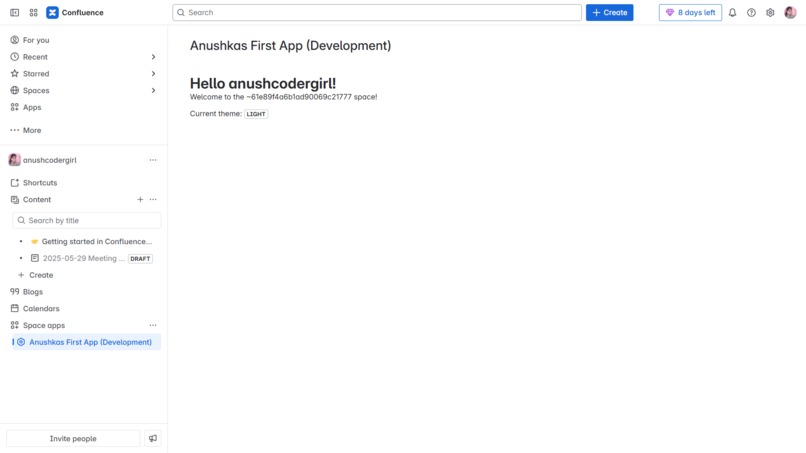The height and width of the screenshot is (453, 806).
Task: Open the anushcodergirl space options ellipsis
Action: click(153, 160)
